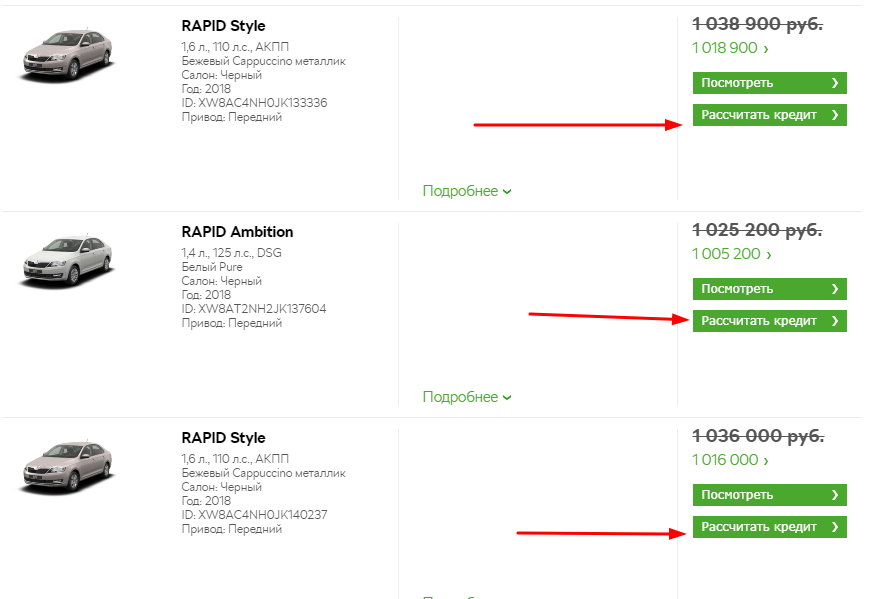The width and height of the screenshot is (884, 599).
Task: Select old price 1 038 900 руб.
Action: tap(757, 24)
